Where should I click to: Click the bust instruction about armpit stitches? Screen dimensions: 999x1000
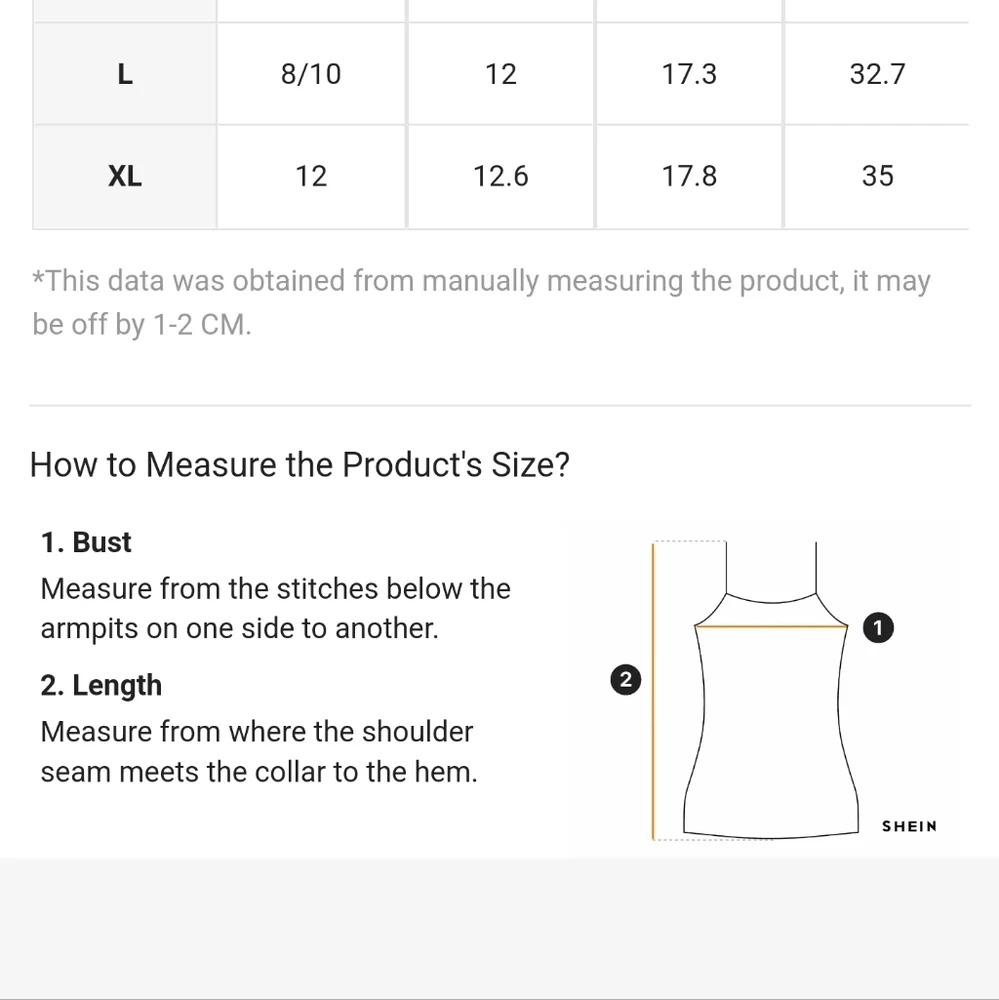tap(275, 608)
